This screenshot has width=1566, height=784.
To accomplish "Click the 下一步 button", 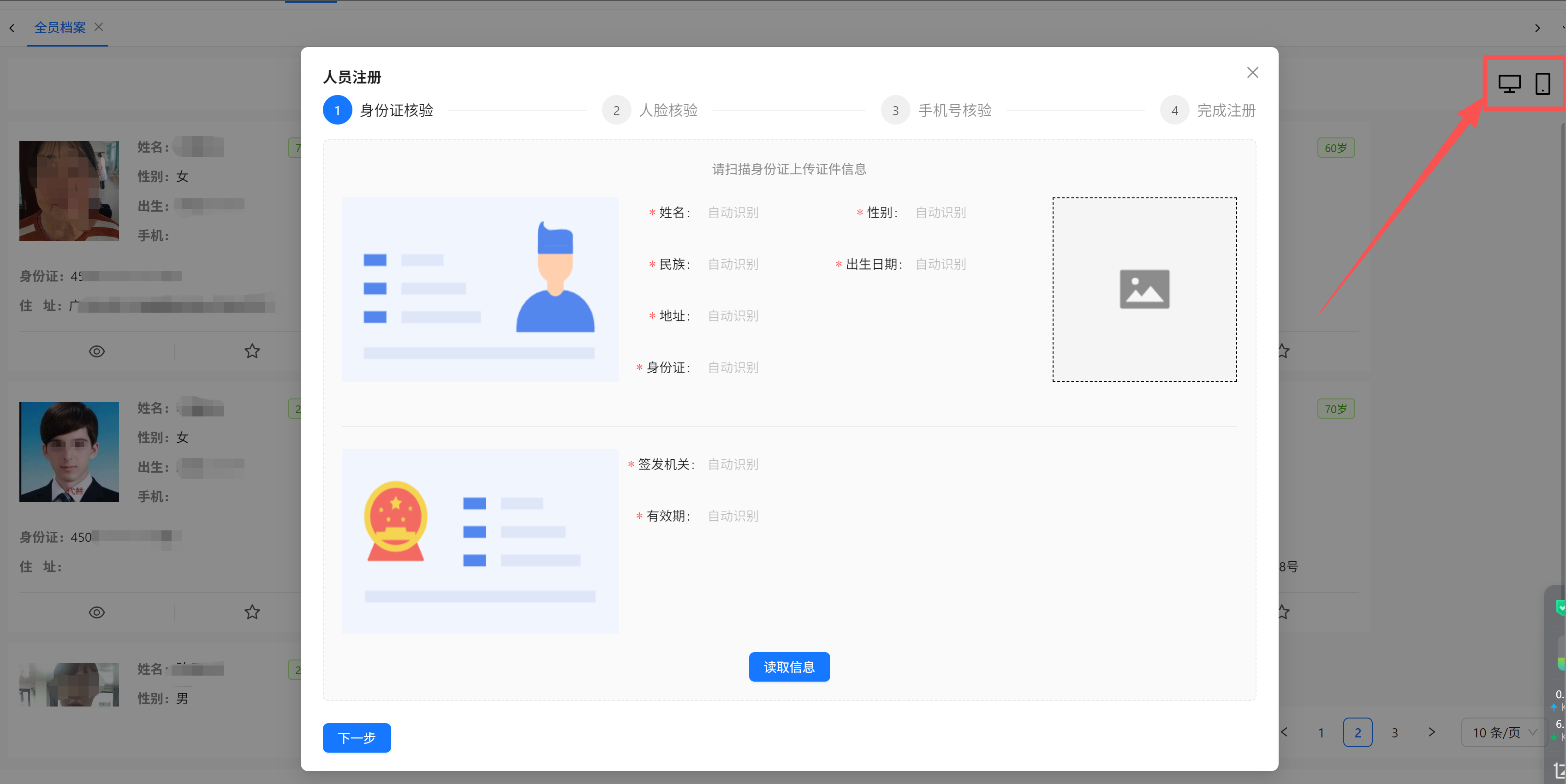I will coord(357,737).
